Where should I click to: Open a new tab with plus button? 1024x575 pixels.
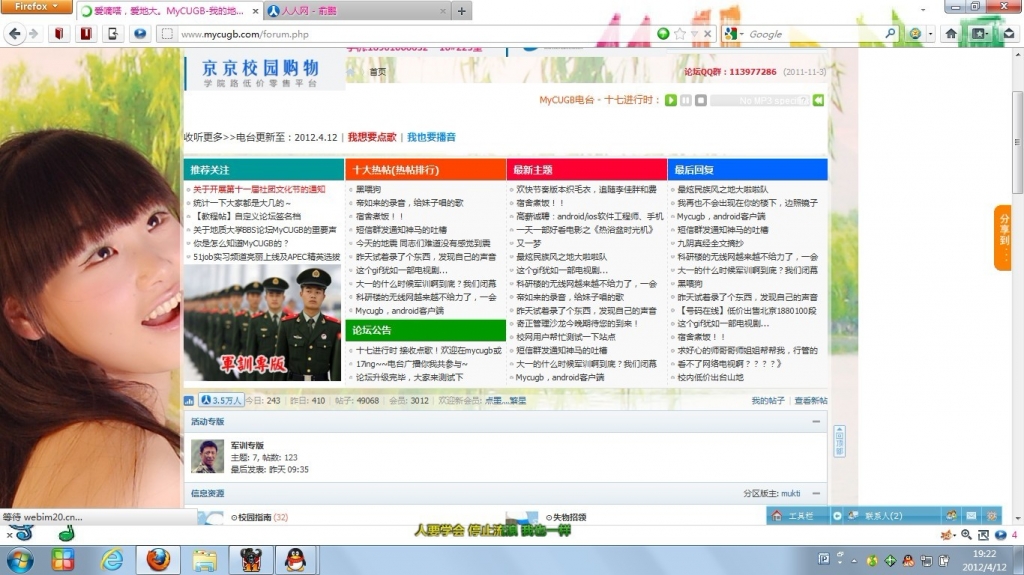pyautogui.click(x=461, y=11)
